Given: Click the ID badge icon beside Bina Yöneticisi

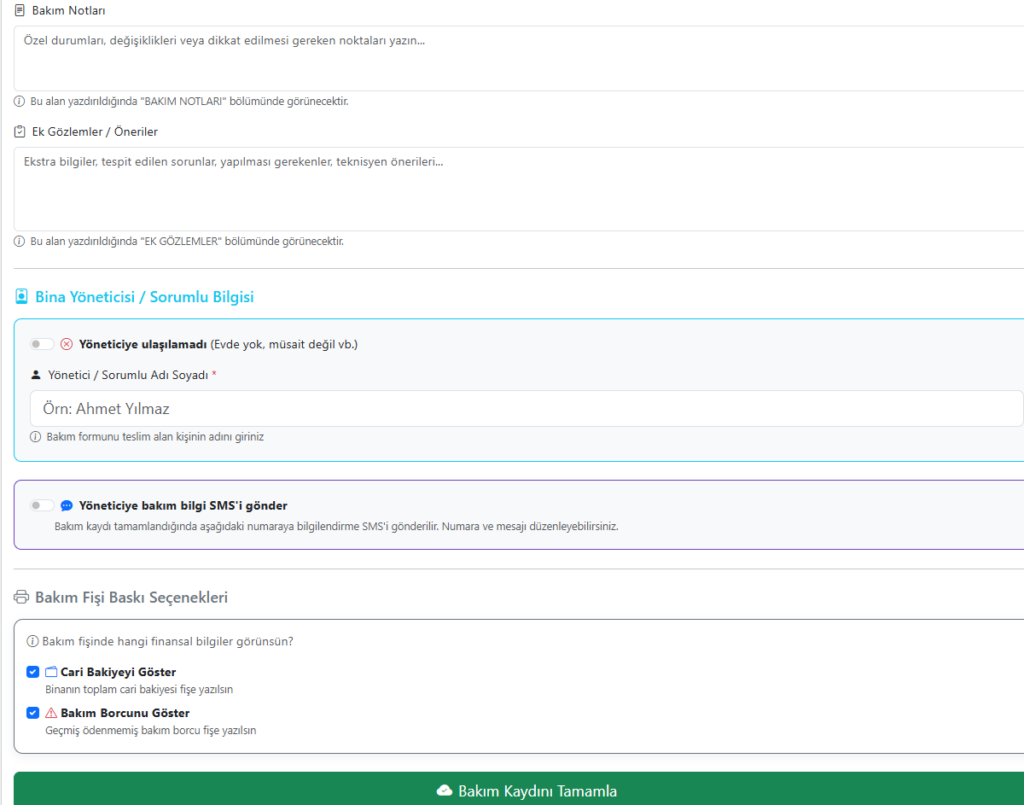Looking at the screenshot, I should [x=22, y=296].
